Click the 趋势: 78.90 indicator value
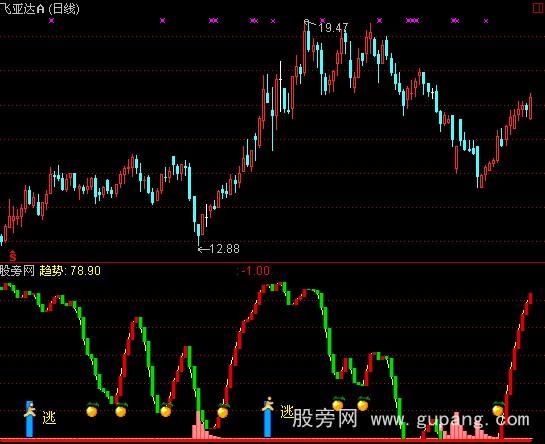 pyautogui.click(x=70, y=271)
